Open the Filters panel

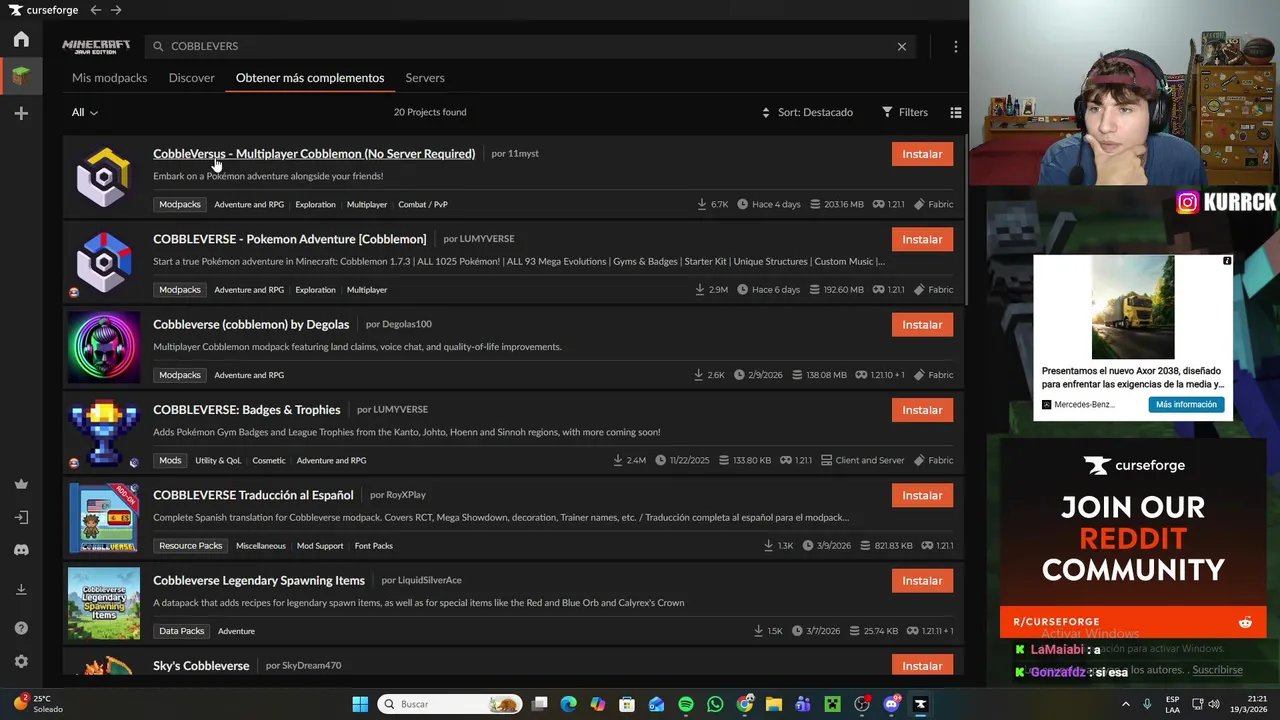pos(905,112)
